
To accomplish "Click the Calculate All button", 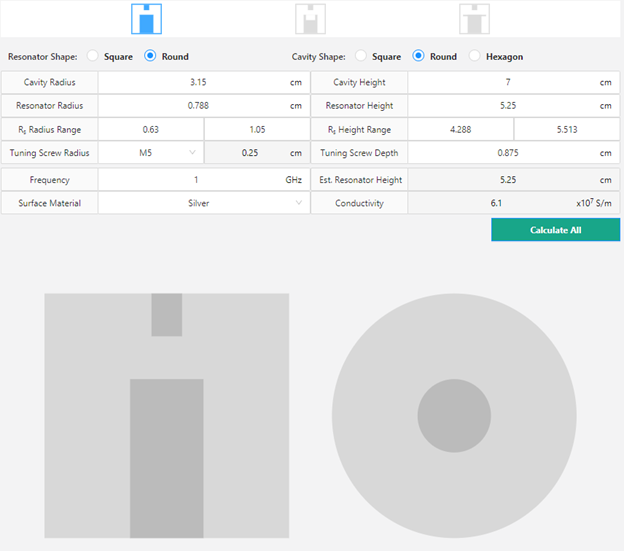I will pyautogui.click(x=556, y=230).
